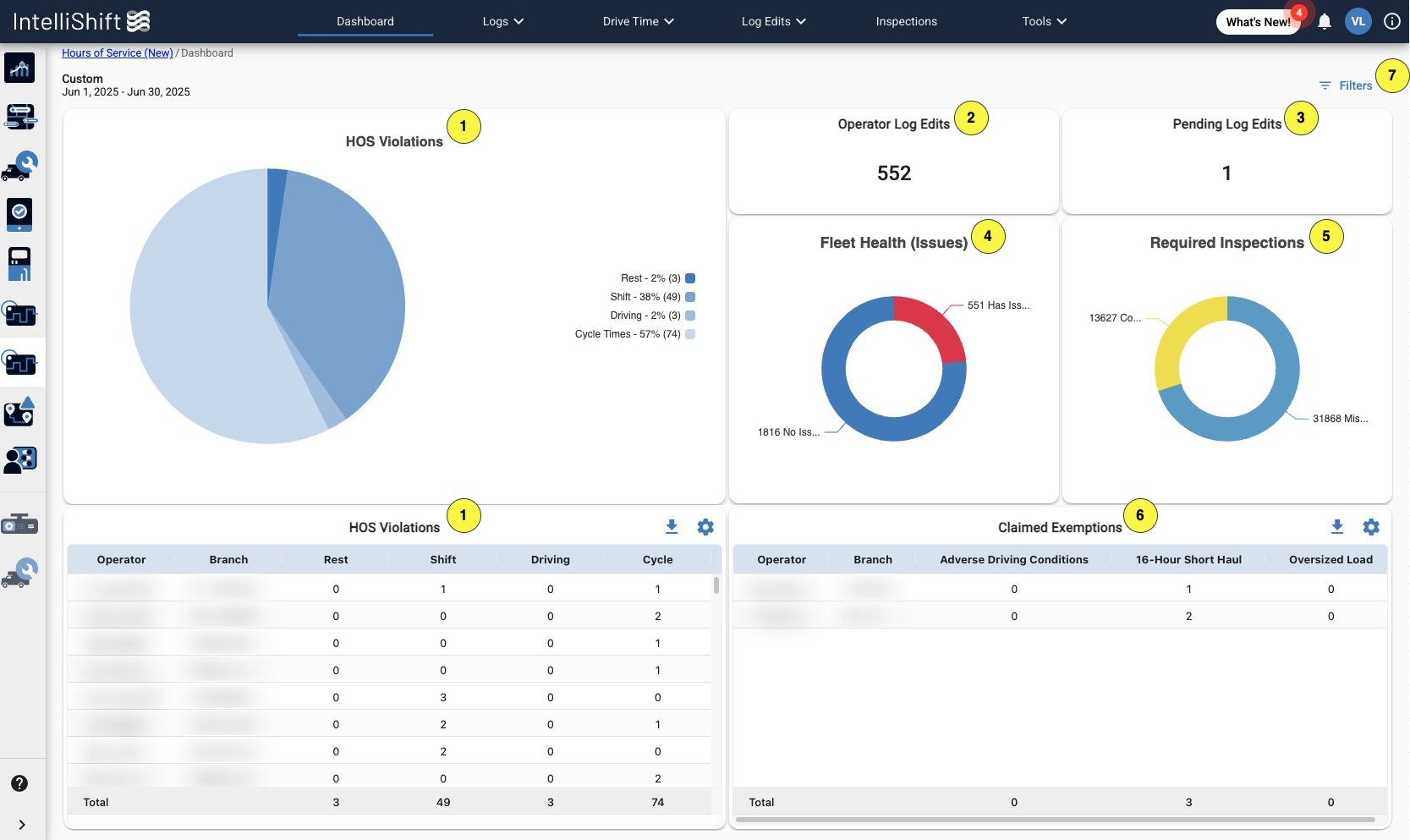
Task: Click the IntelliShift logo
Action: 82,21
